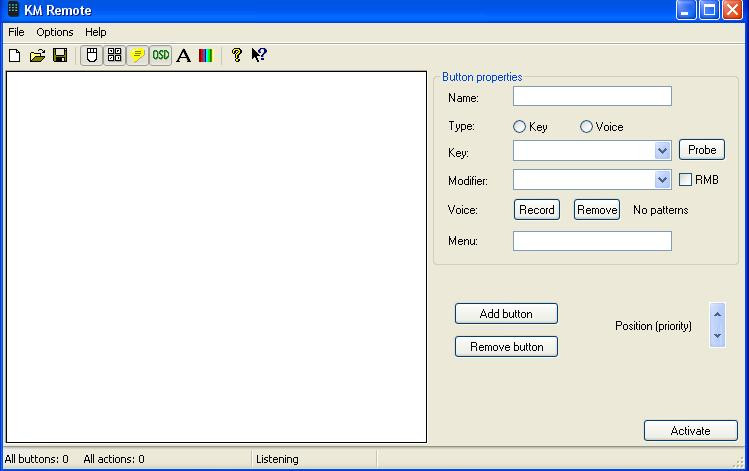Image resolution: width=749 pixels, height=471 pixels.
Task: Enable the RMB checkbox
Action: (x=685, y=180)
